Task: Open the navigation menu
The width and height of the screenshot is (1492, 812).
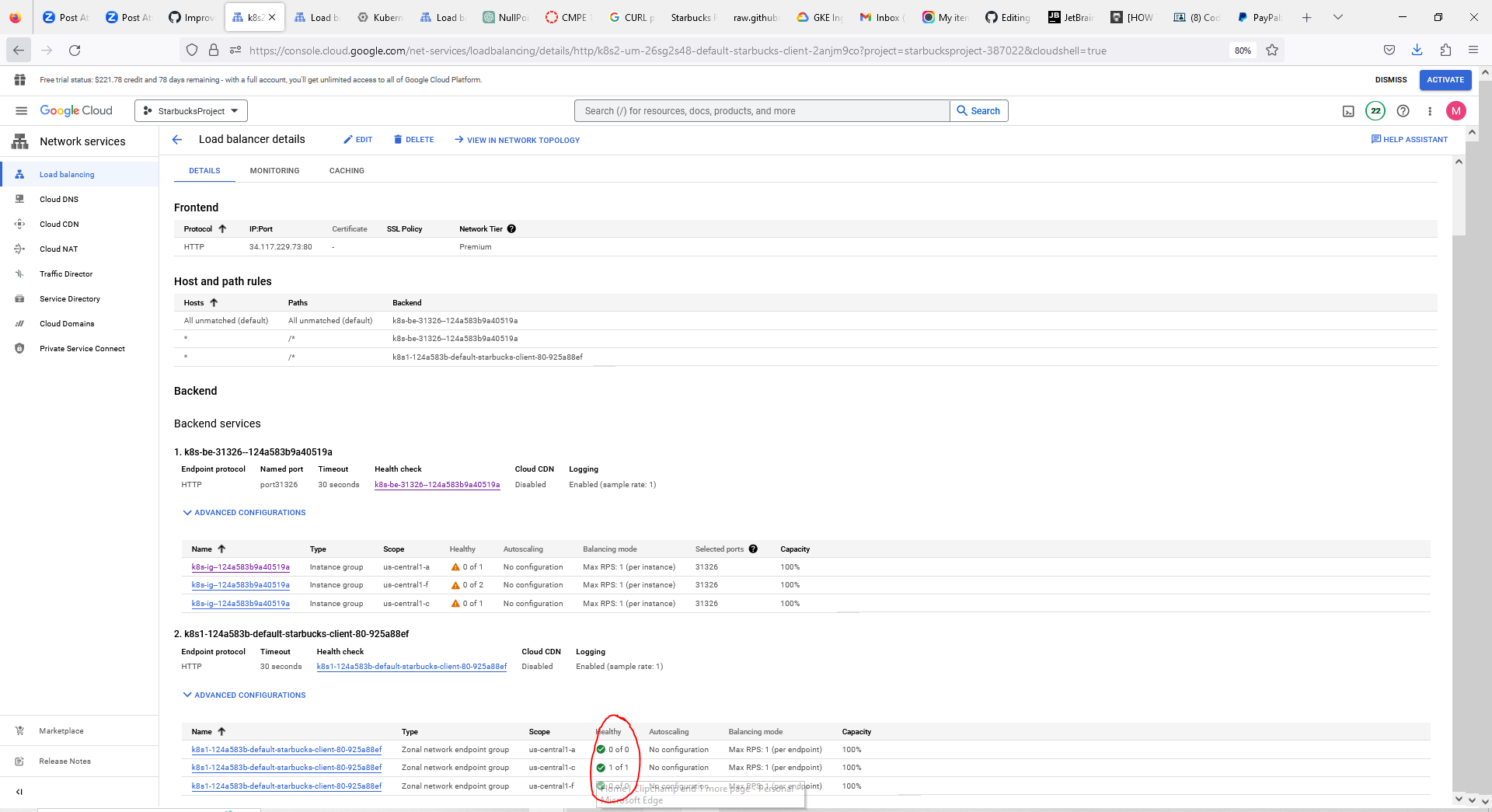Action: [22, 110]
